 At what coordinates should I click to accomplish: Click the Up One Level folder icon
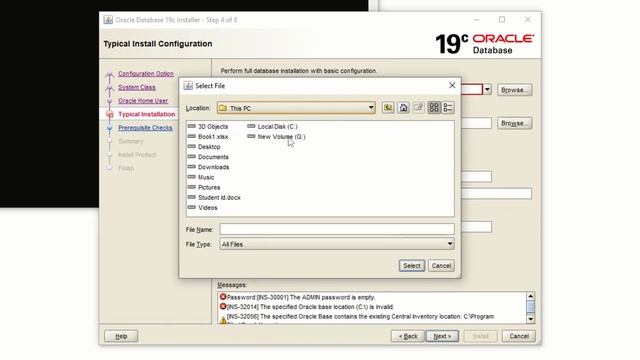pyautogui.click(x=388, y=107)
